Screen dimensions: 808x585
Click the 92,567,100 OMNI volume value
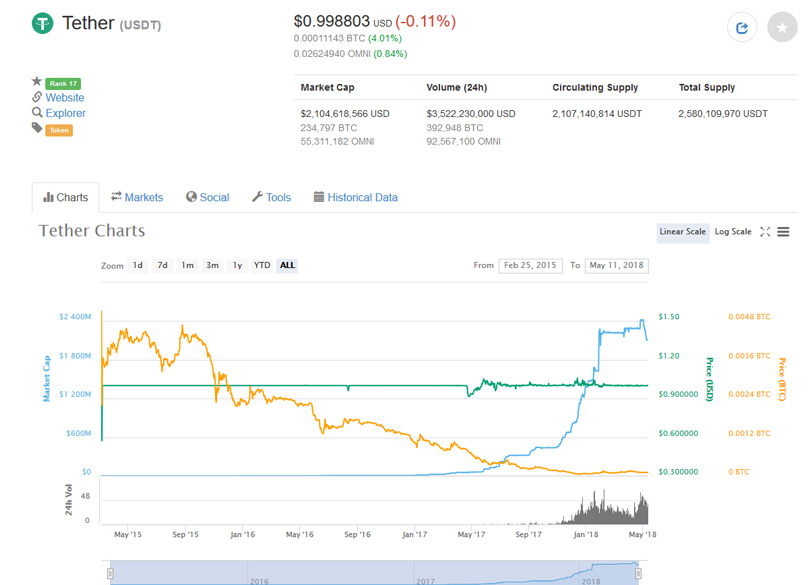click(463, 141)
